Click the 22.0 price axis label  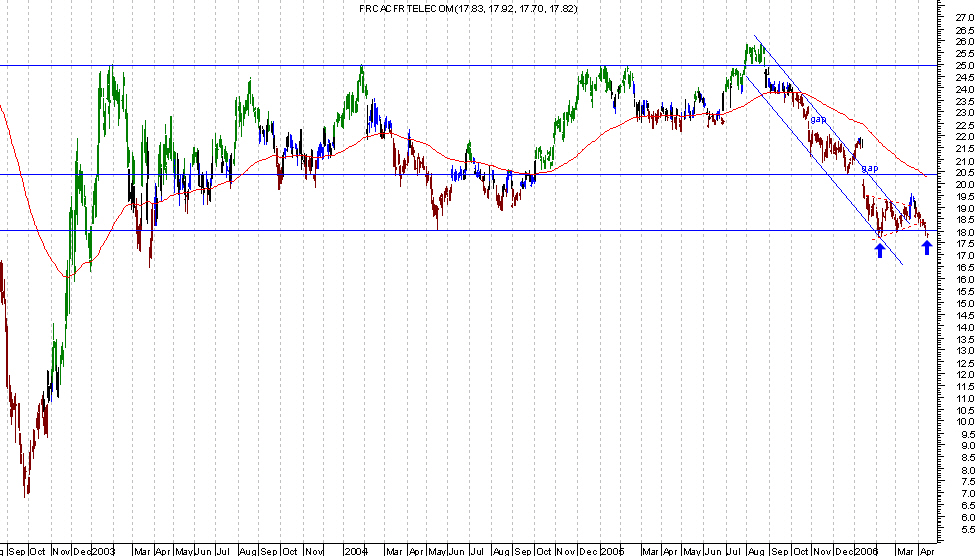click(x=964, y=137)
